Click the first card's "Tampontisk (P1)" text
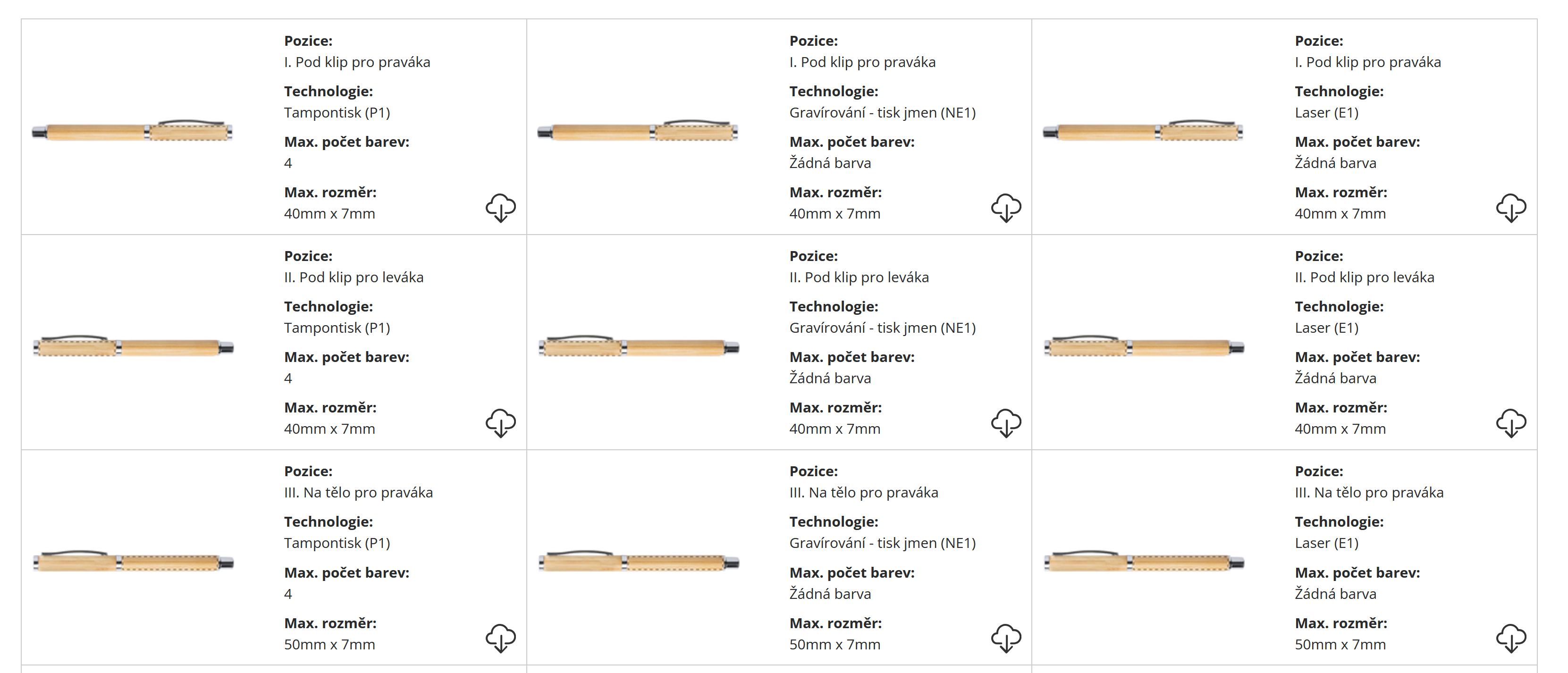 click(337, 113)
